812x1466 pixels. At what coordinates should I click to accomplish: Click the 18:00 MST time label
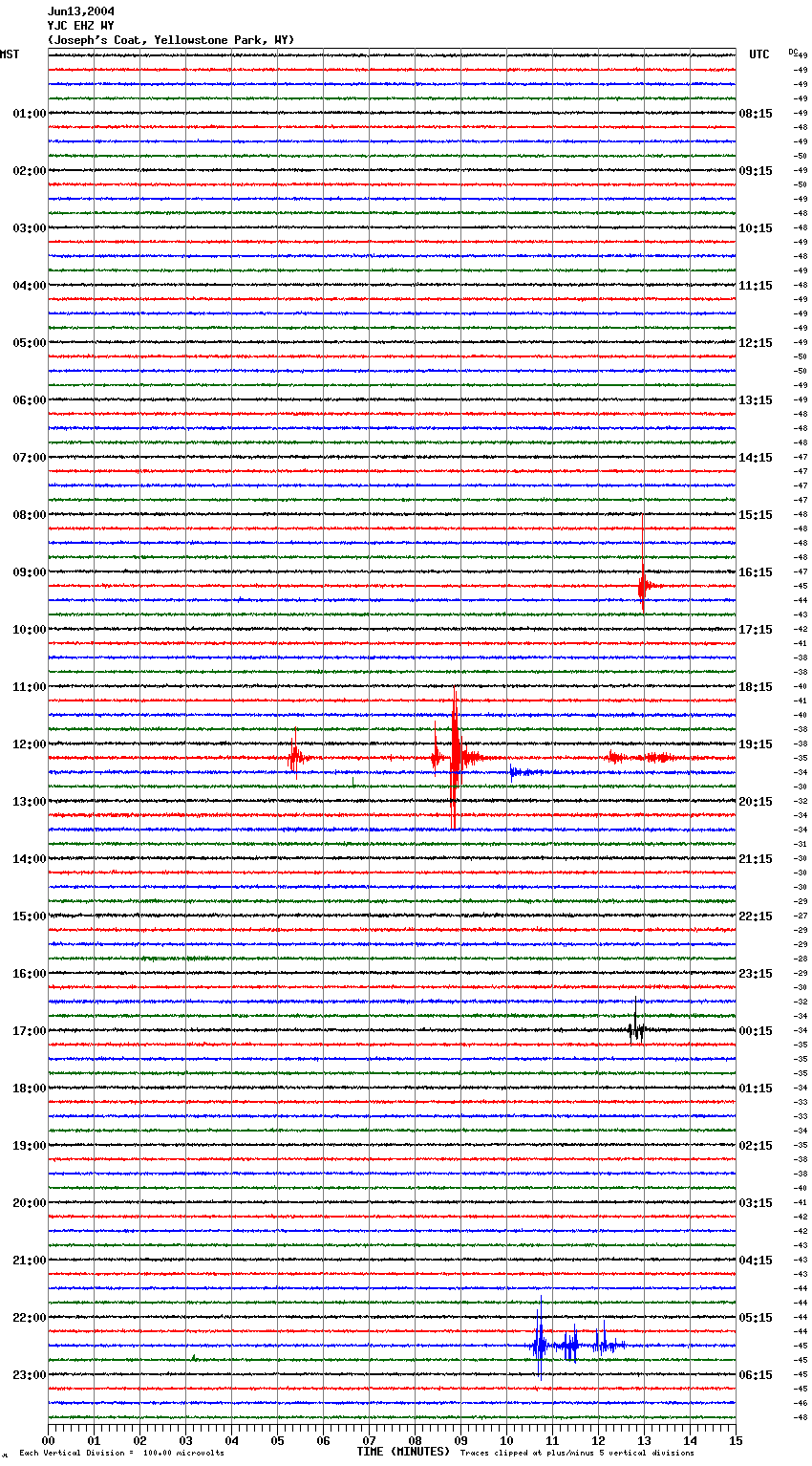click(x=30, y=1089)
